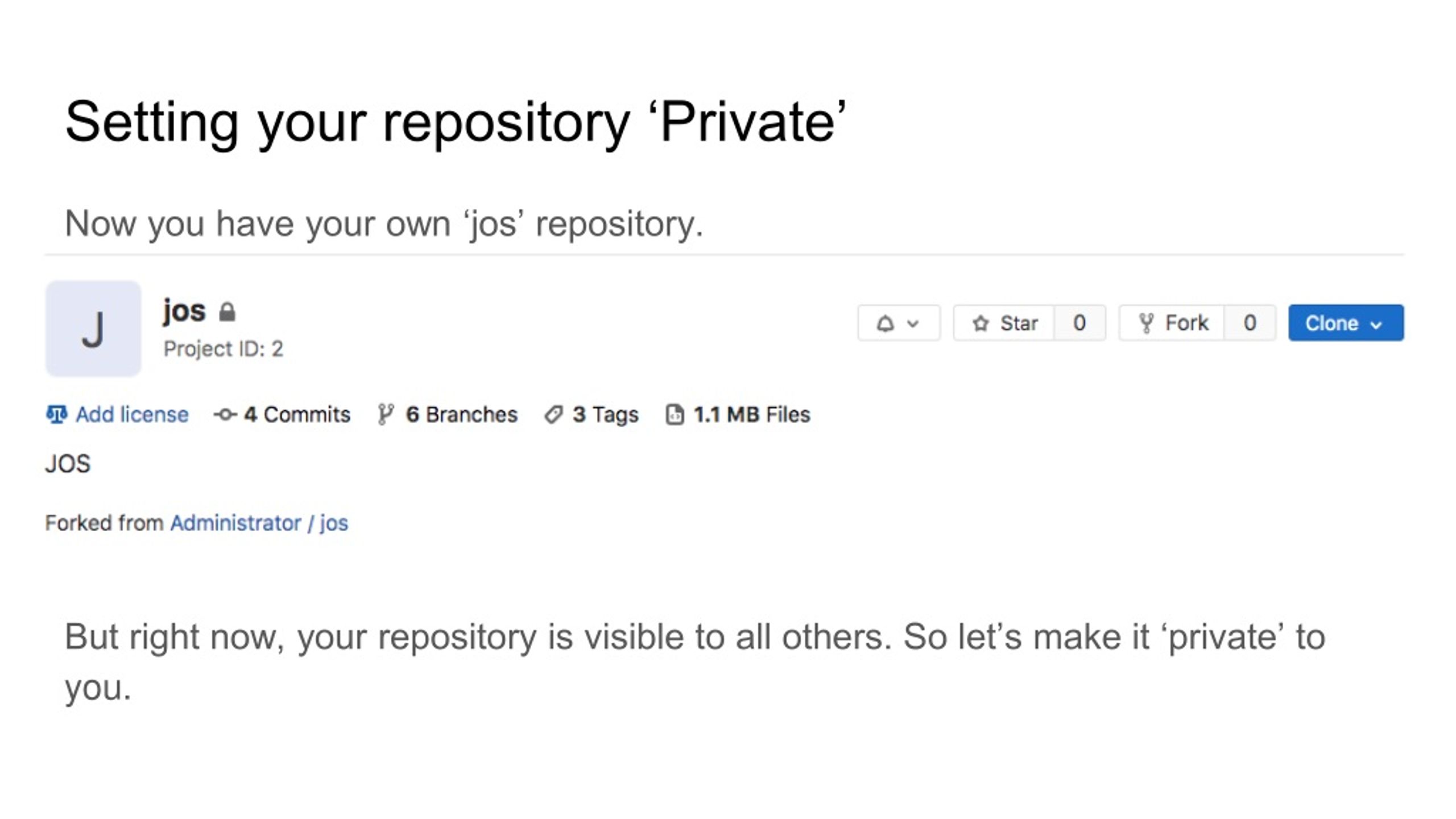Follow the Administrator / jos fork link

click(259, 523)
